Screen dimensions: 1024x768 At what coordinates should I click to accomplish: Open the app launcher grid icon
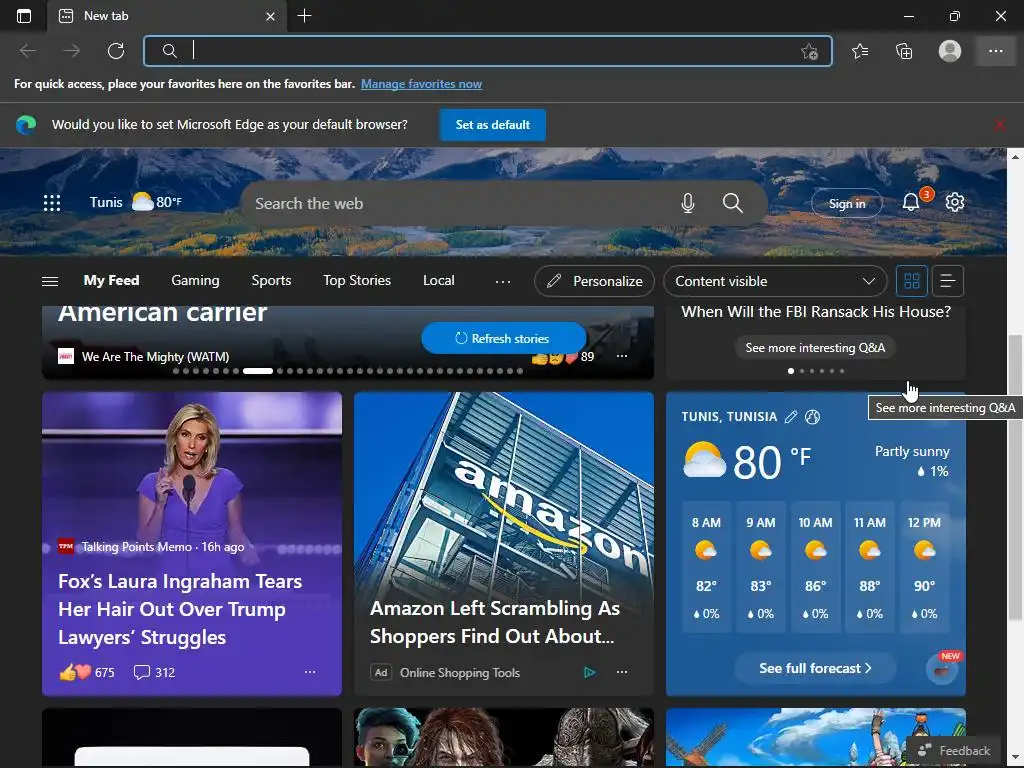(52, 203)
